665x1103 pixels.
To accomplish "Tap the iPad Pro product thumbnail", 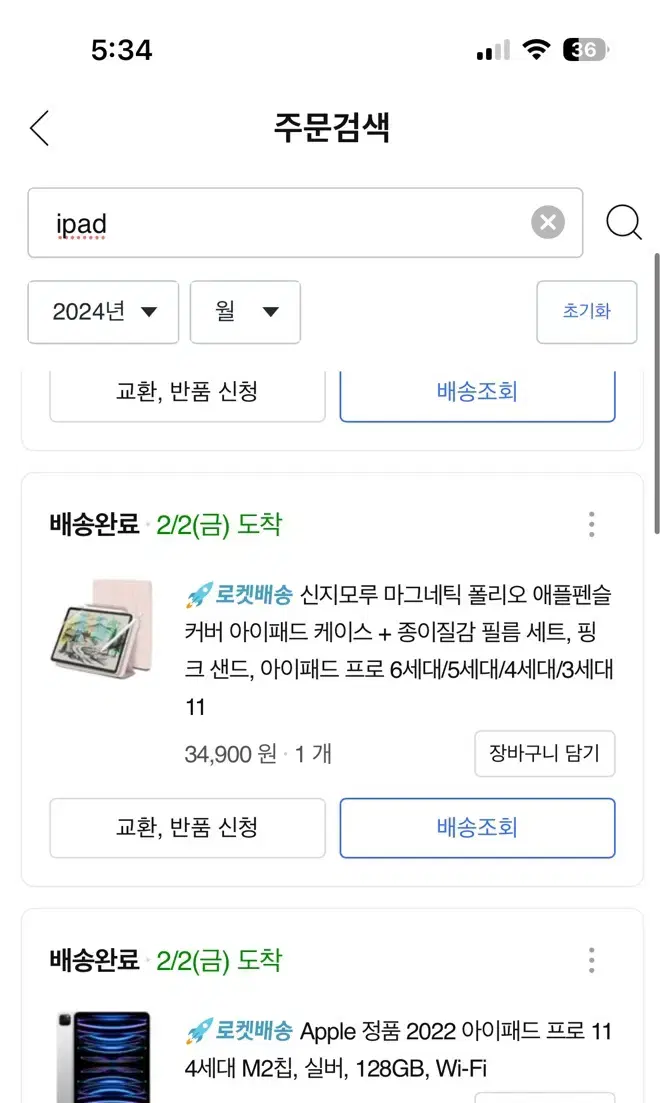I will (x=103, y=1057).
